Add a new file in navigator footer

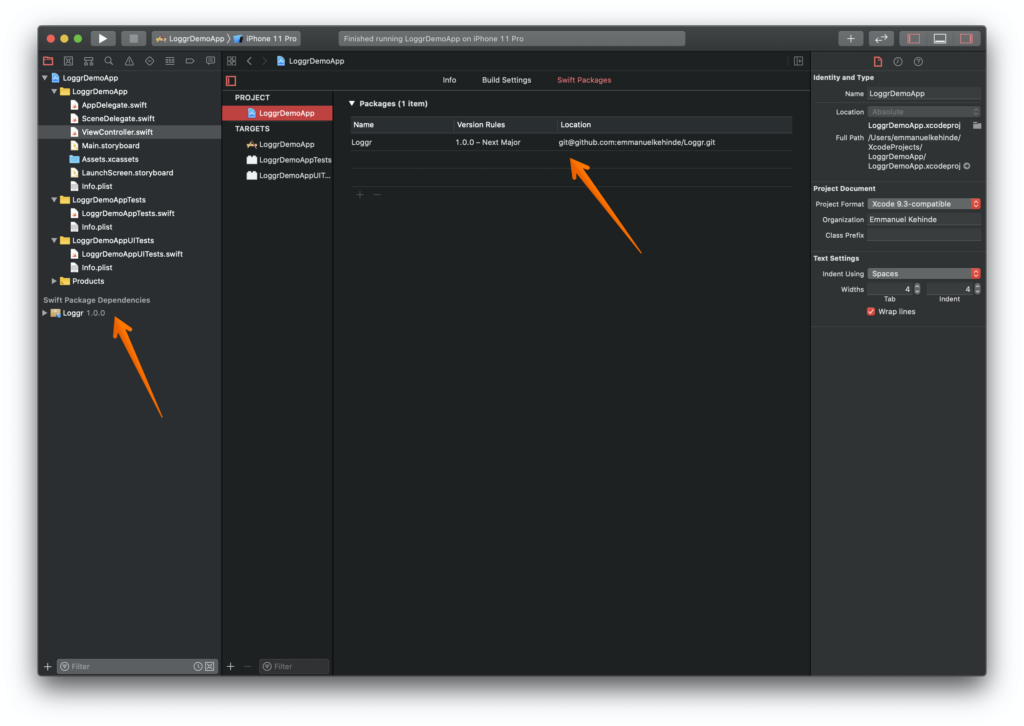pos(48,667)
